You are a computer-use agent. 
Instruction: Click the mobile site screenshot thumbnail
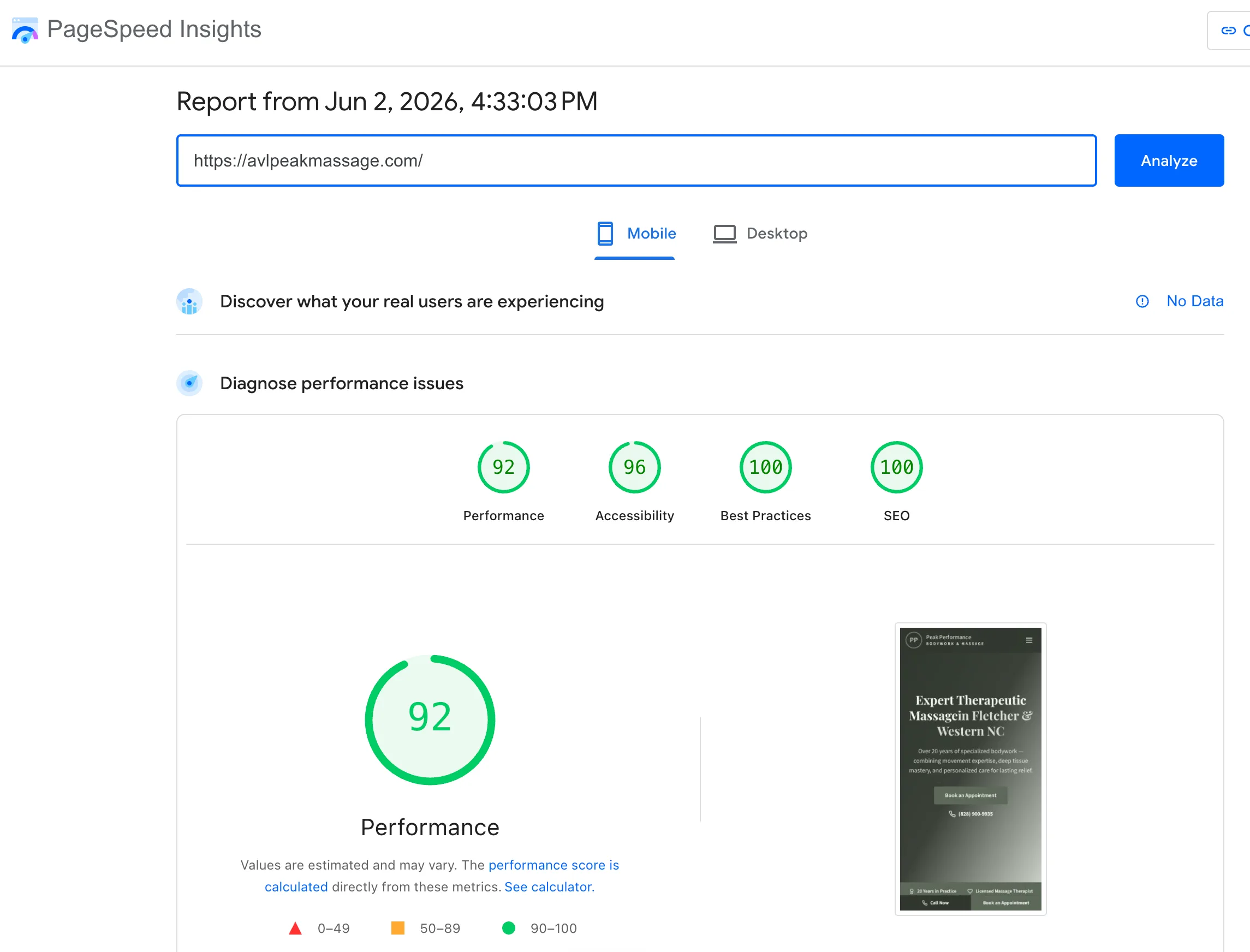coord(971,769)
